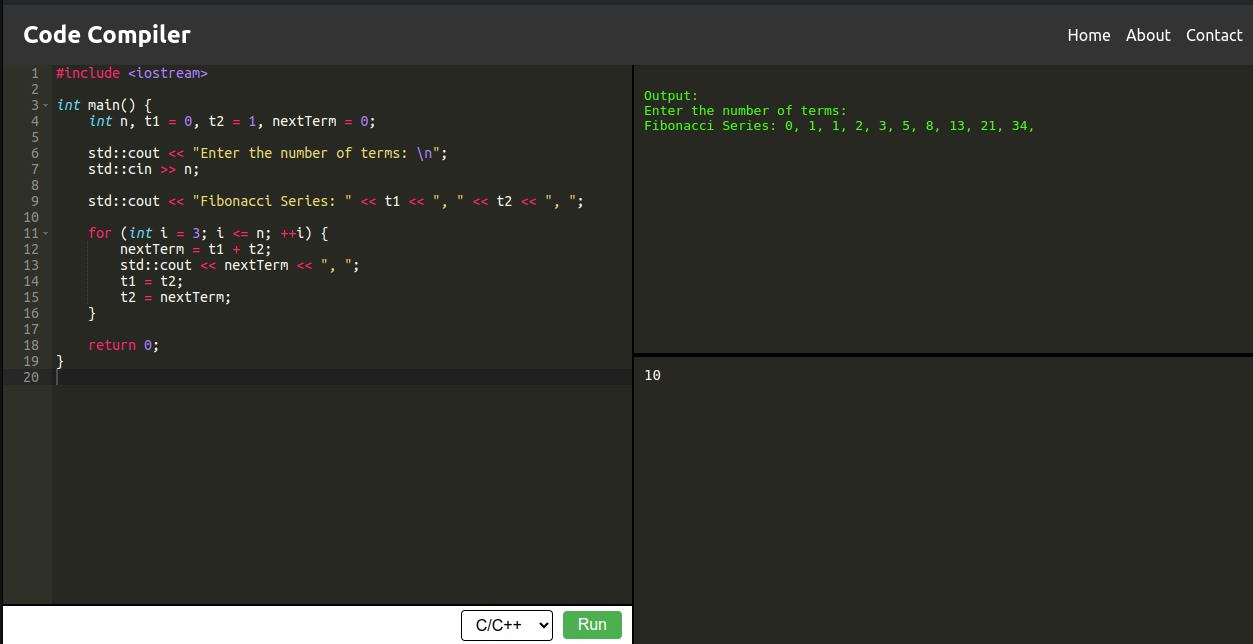This screenshot has width=1253, height=644.
Task: Place cursor on the #include iostream line
Action: [x=132, y=73]
